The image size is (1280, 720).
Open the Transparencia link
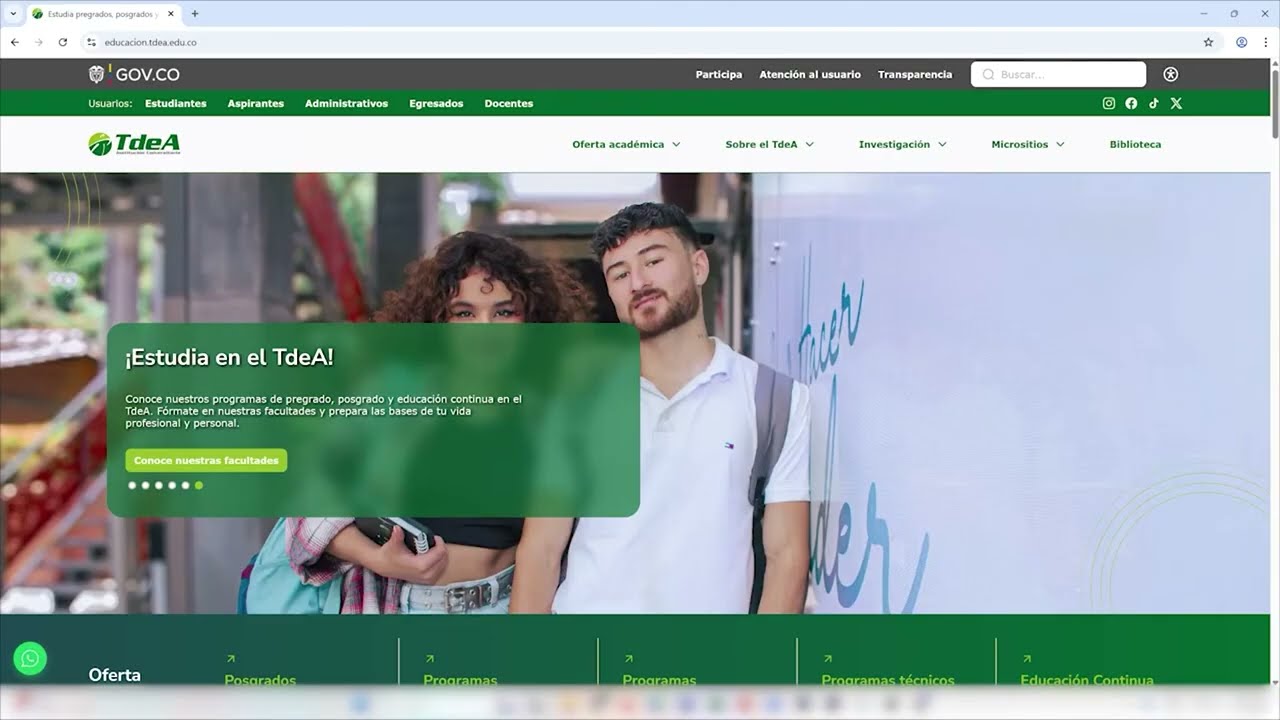915,74
